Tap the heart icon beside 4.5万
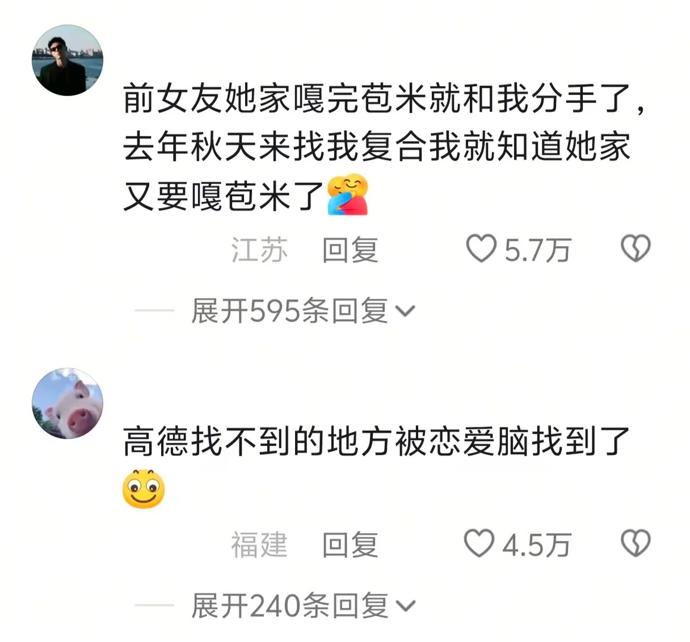 coord(479,543)
